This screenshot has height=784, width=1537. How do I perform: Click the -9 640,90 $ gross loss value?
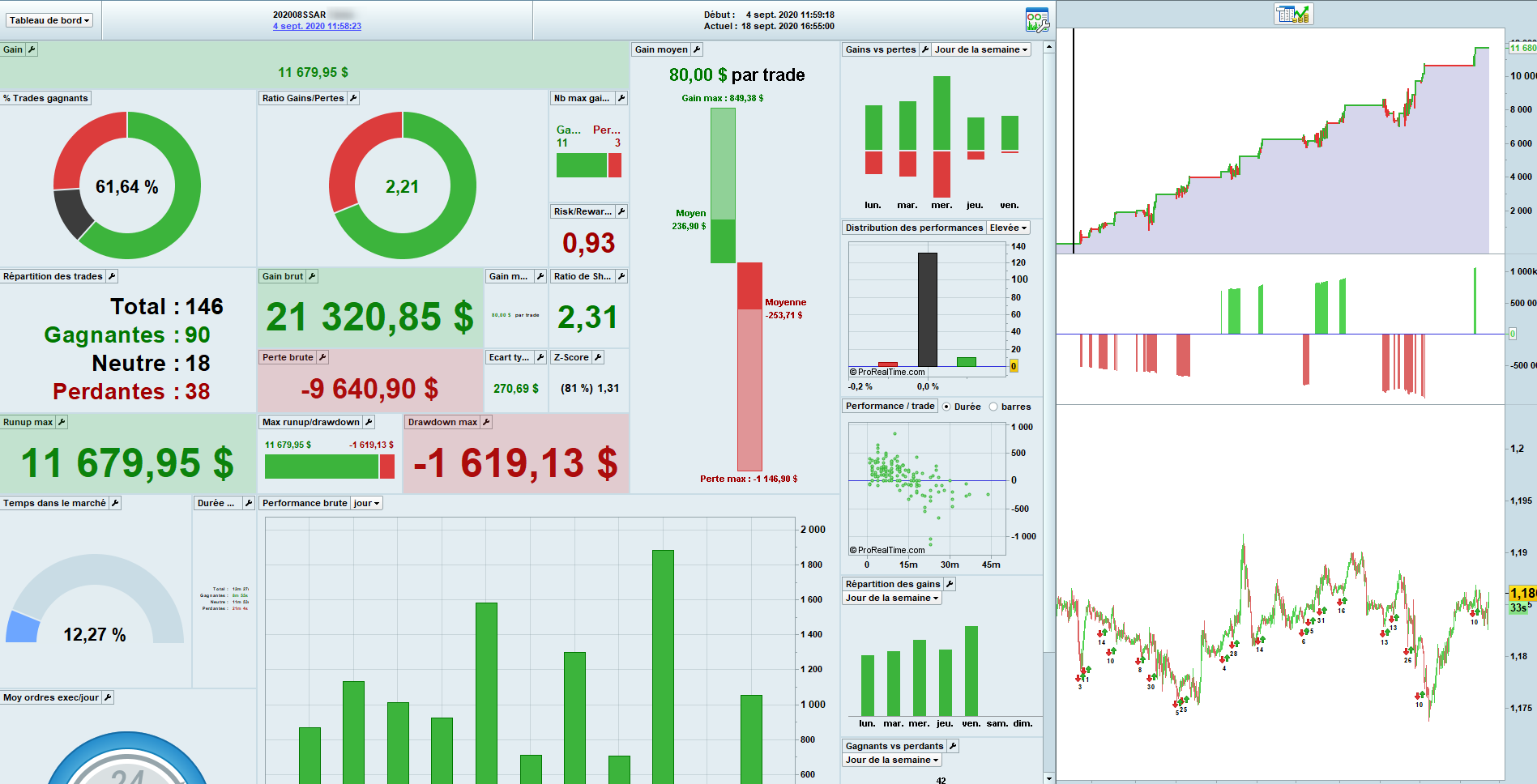coord(369,390)
